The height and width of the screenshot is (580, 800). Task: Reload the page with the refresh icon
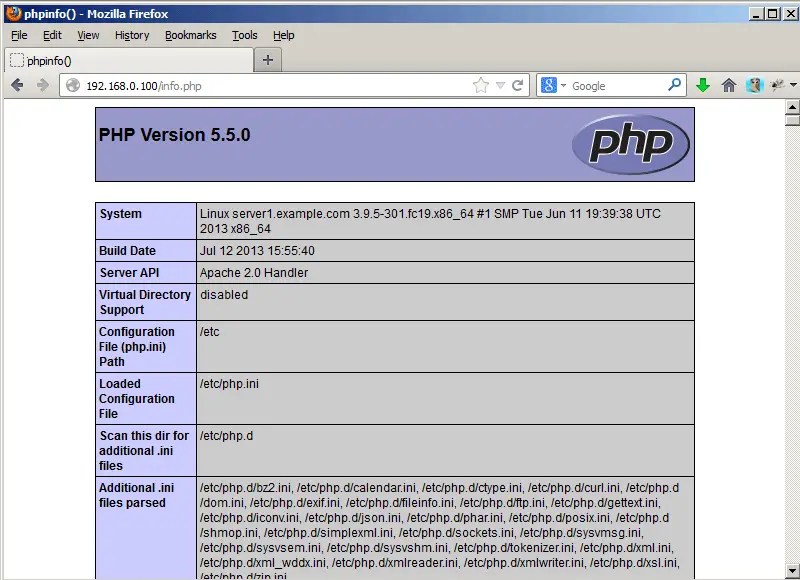coord(517,85)
